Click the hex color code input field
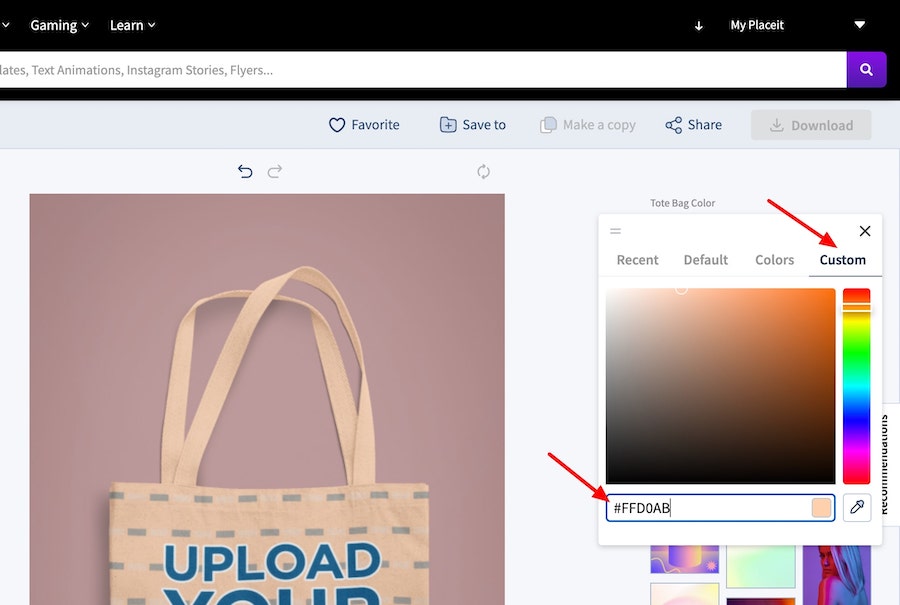Screen dimensions: 900x605 tap(705, 508)
